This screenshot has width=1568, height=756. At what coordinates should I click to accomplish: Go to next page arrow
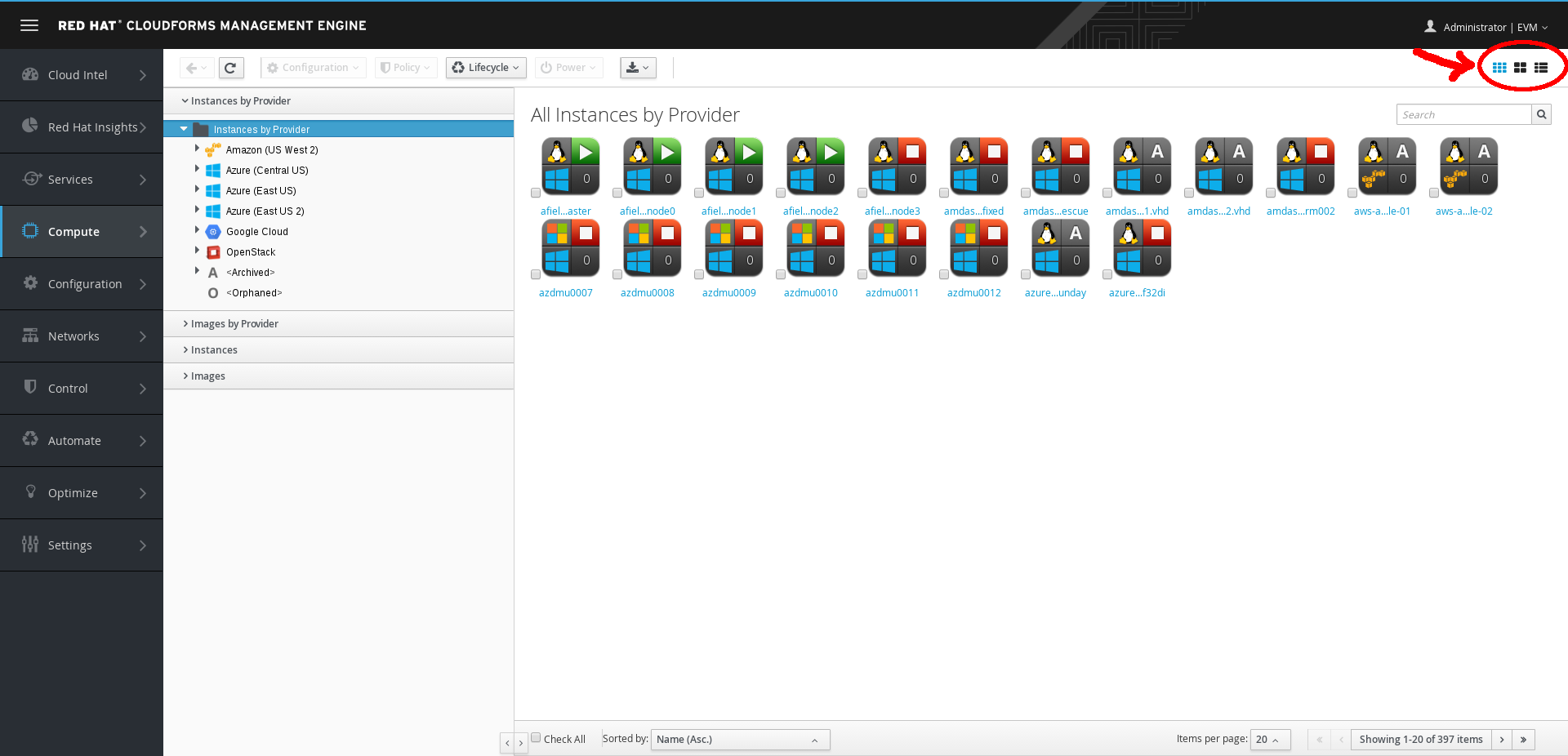(x=1501, y=740)
